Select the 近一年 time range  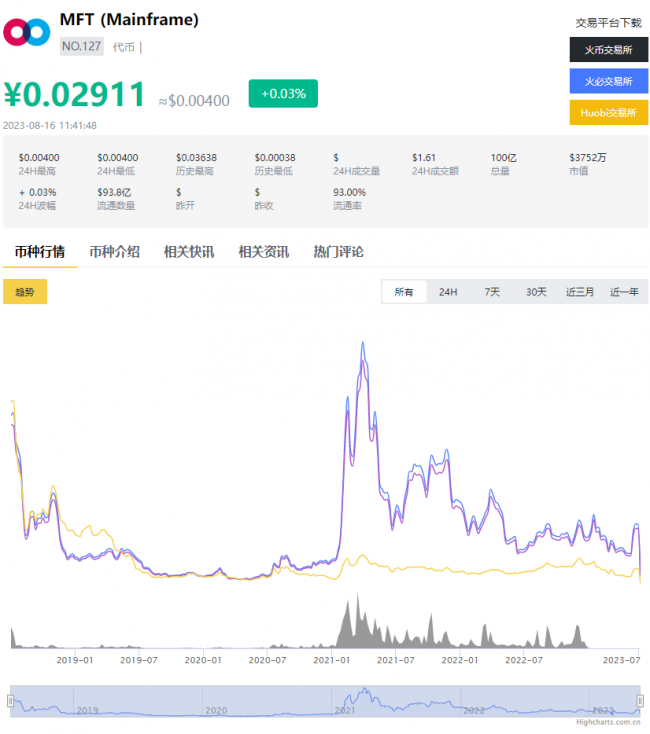pos(624,292)
